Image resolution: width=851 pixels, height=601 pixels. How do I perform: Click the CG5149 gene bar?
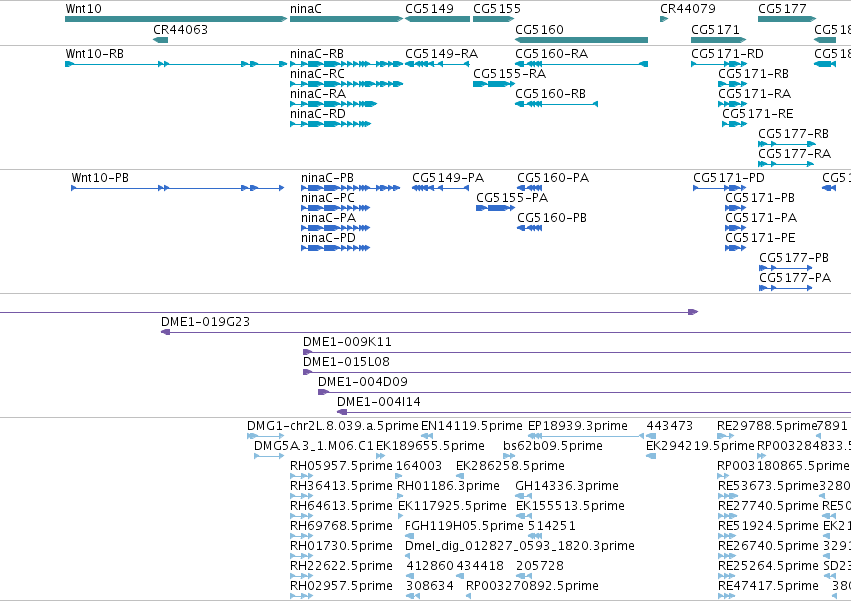pos(437,19)
